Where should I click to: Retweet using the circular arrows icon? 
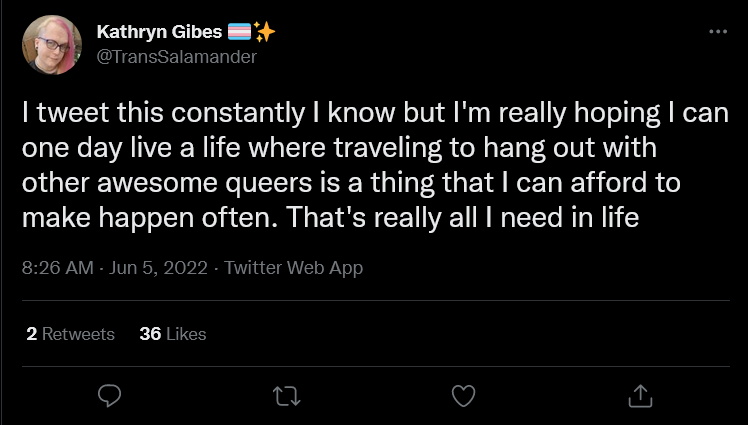pos(287,396)
